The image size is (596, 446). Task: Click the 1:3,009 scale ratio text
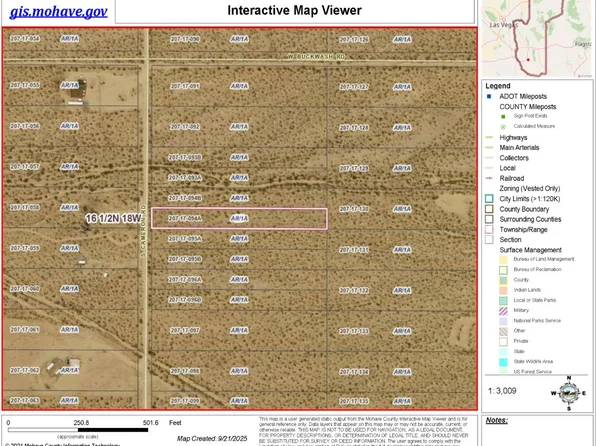pyautogui.click(x=502, y=391)
